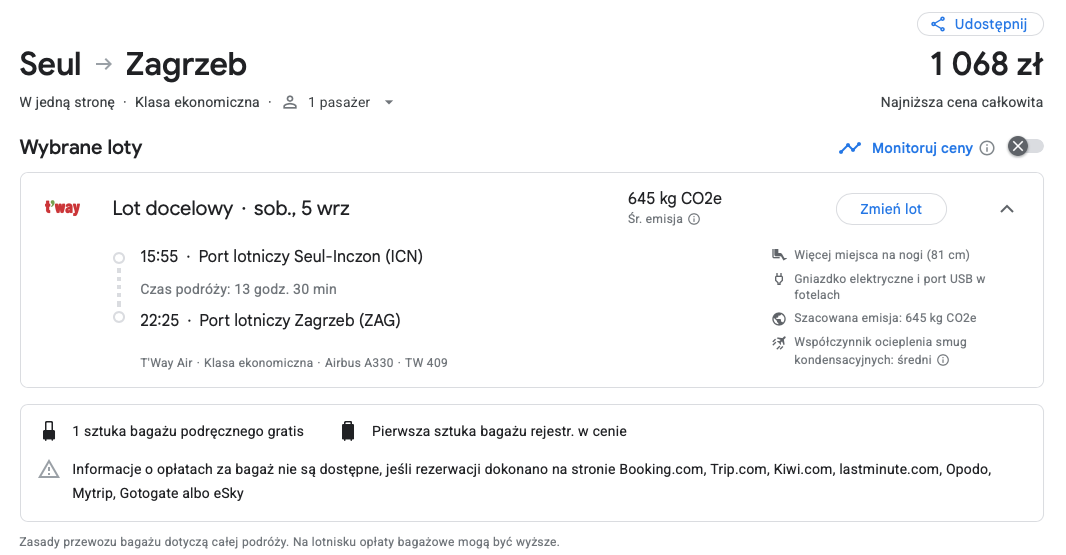Screen dimensions: 1066x555
Task: Click info icon beside Śr. emisja
Action: tap(694, 219)
